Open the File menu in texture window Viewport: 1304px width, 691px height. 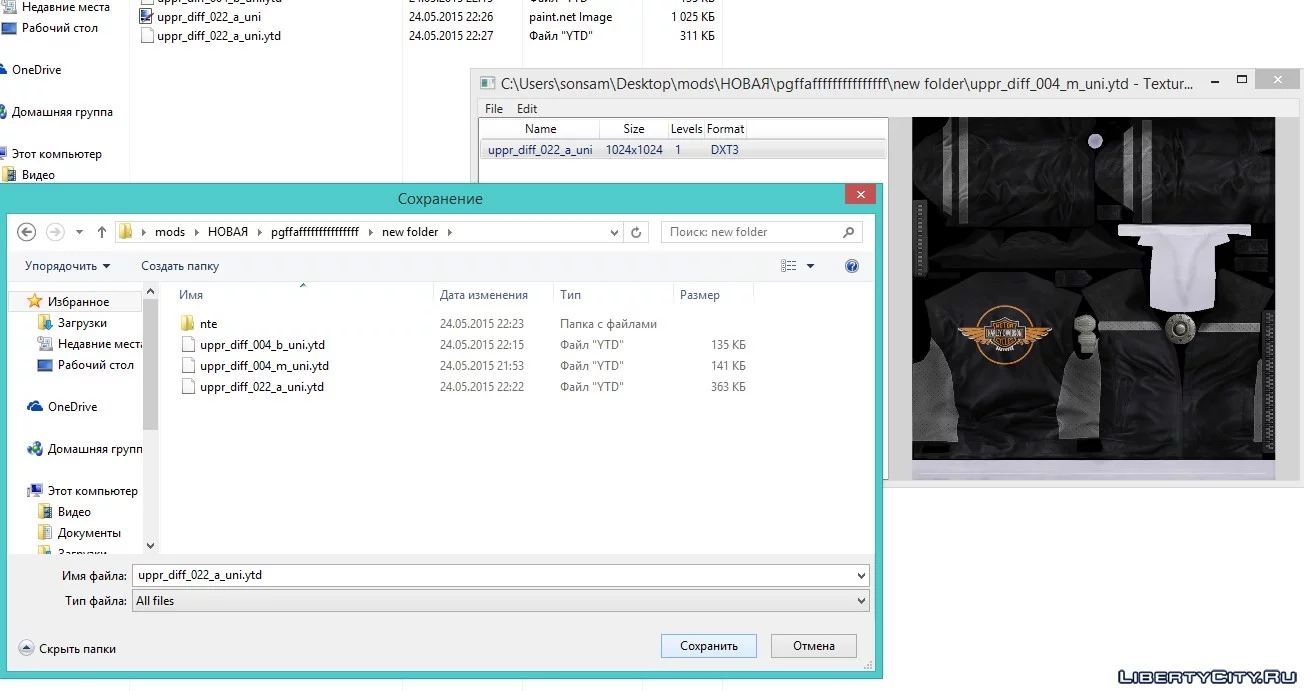point(494,109)
